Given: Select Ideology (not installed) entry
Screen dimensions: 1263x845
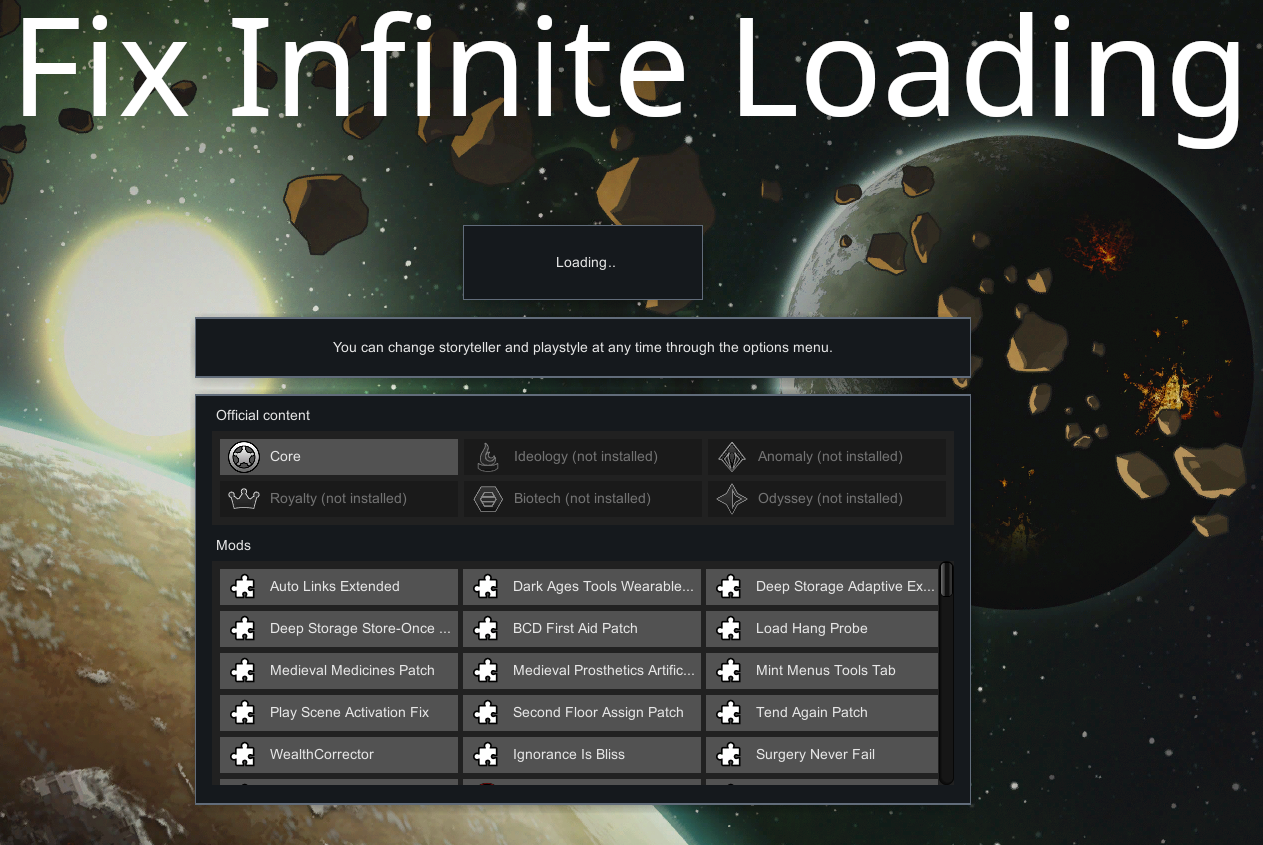Looking at the screenshot, I should pos(582,457).
